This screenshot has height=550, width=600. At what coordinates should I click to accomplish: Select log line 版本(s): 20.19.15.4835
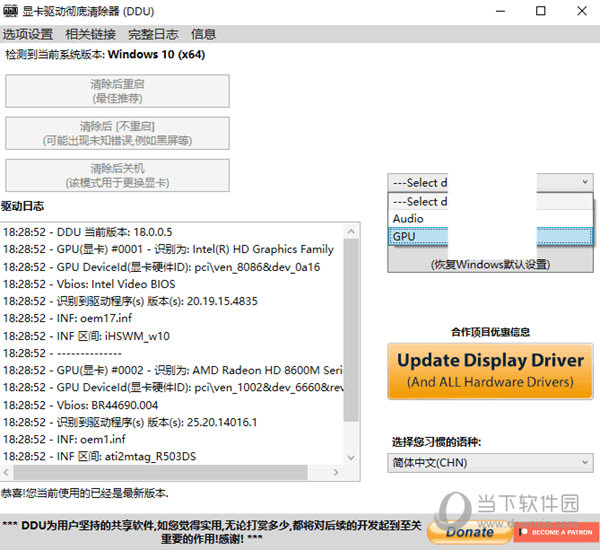click(x=130, y=301)
